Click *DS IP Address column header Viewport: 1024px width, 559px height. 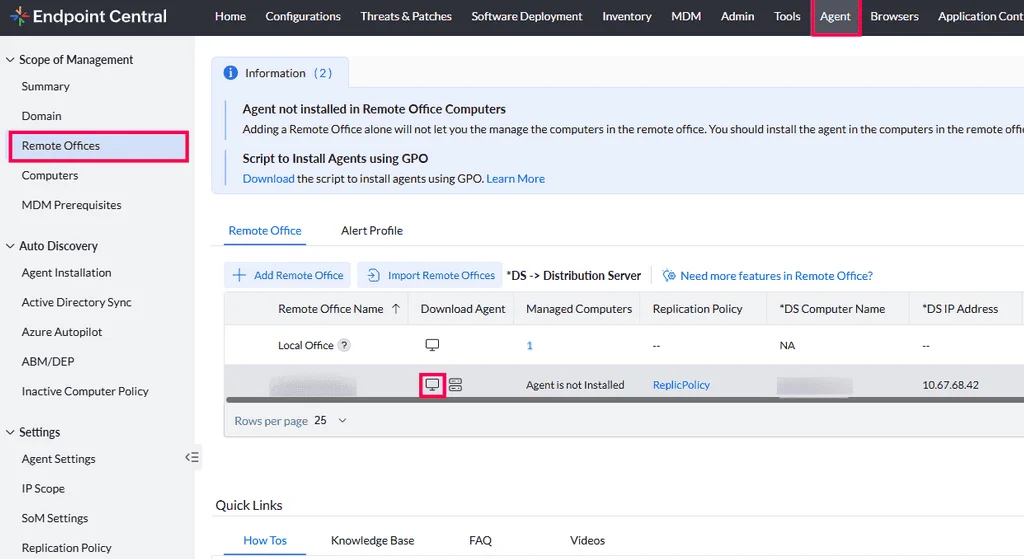click(x=959, y=309)
